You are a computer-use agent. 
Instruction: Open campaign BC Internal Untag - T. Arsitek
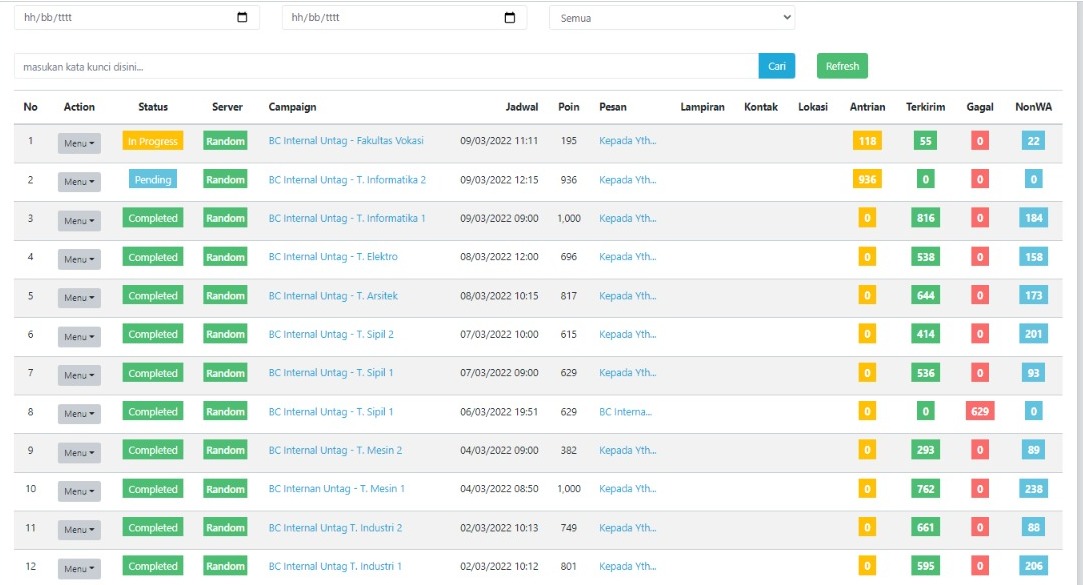coord(333,296)
